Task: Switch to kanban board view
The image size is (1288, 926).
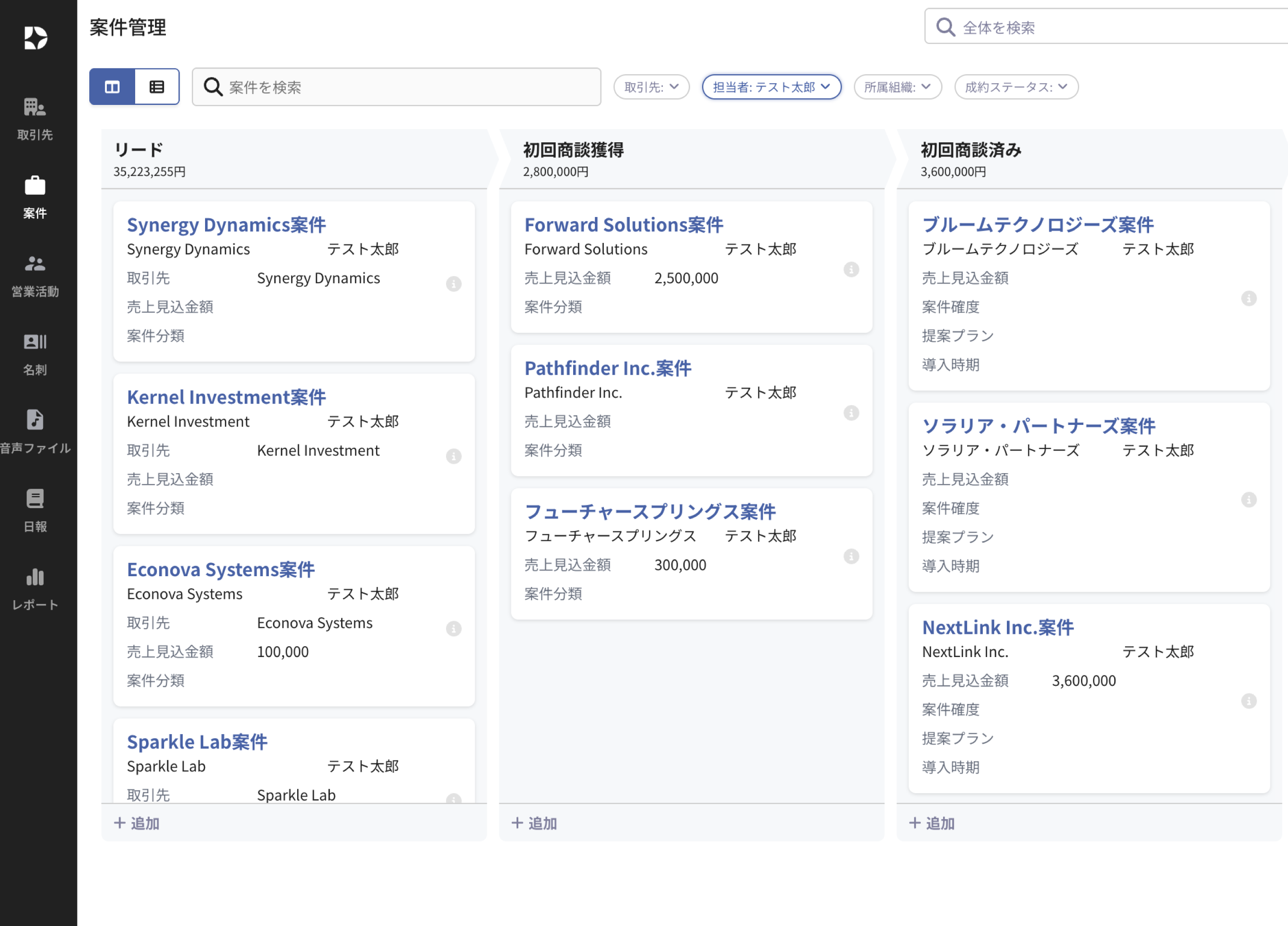Action: click(x=112, y=87)
